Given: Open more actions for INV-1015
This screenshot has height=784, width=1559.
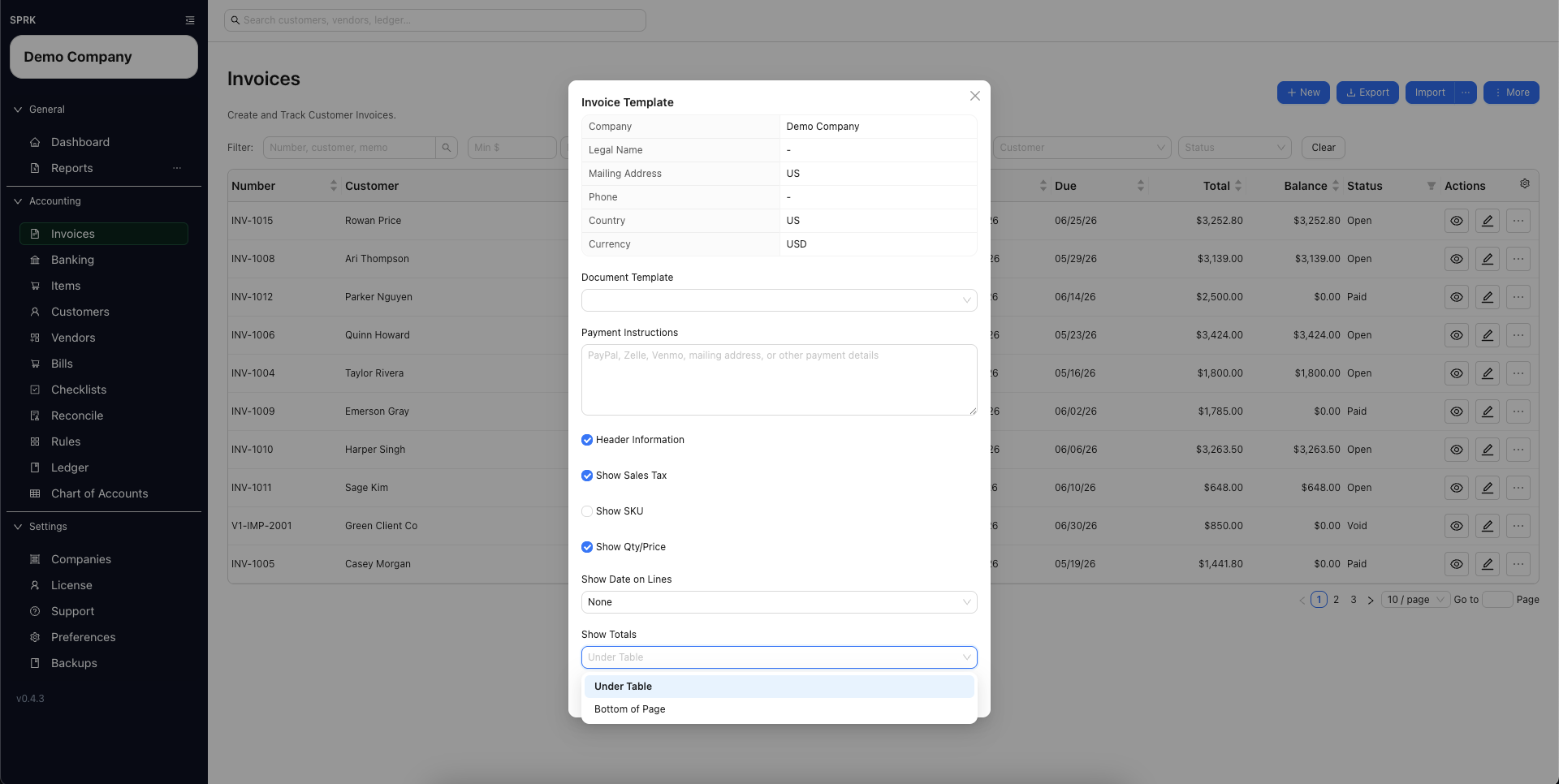Looking at the screenshot, I should click(x=1518, y=221).
